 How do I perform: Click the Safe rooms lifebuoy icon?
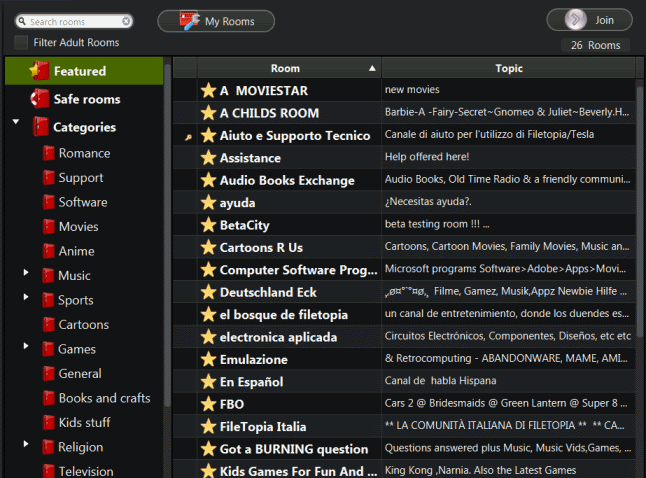point(40,99)
